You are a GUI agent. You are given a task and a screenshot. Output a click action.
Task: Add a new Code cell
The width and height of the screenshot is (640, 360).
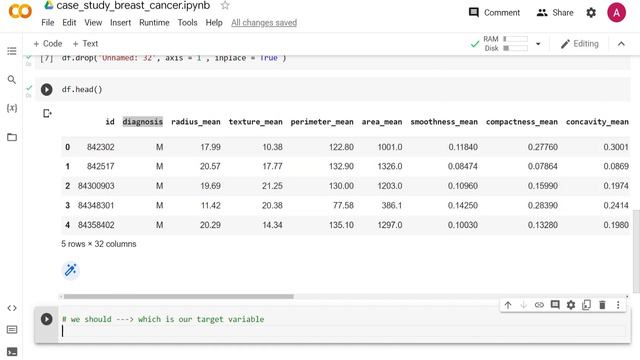[48, 43]
